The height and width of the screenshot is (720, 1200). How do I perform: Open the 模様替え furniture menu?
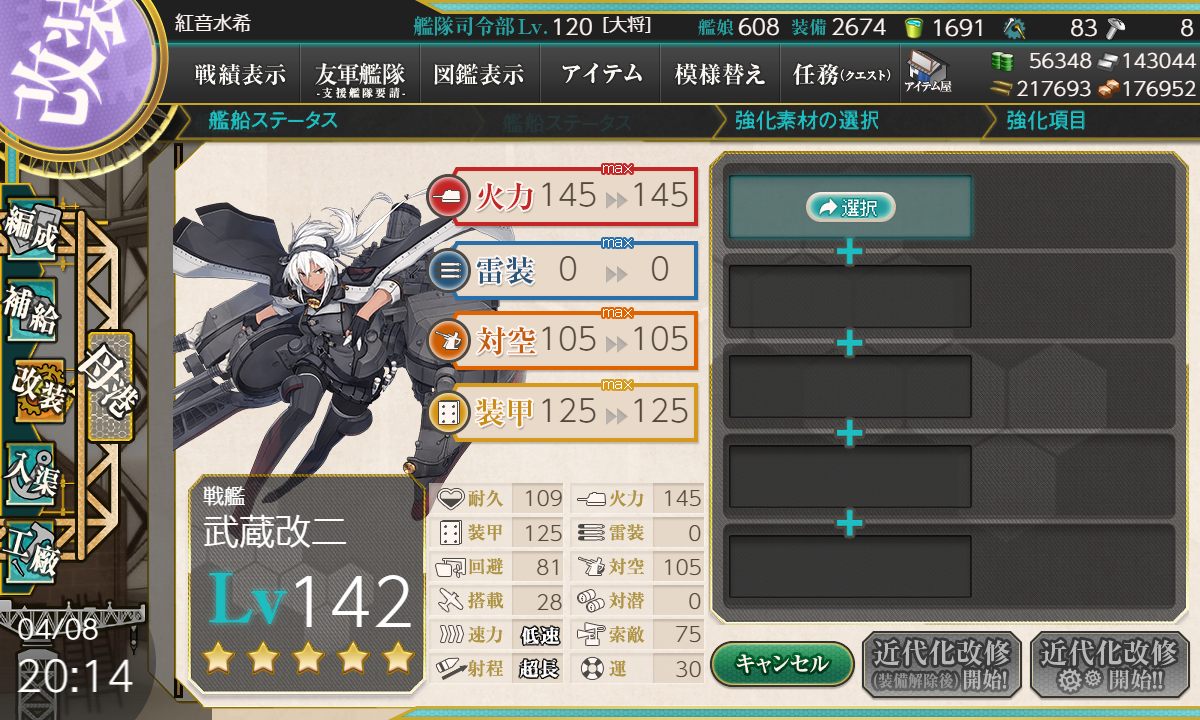[x=720, y=74]
